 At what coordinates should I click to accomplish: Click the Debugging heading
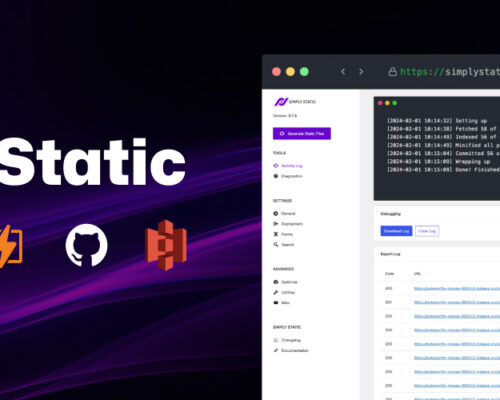390,214
